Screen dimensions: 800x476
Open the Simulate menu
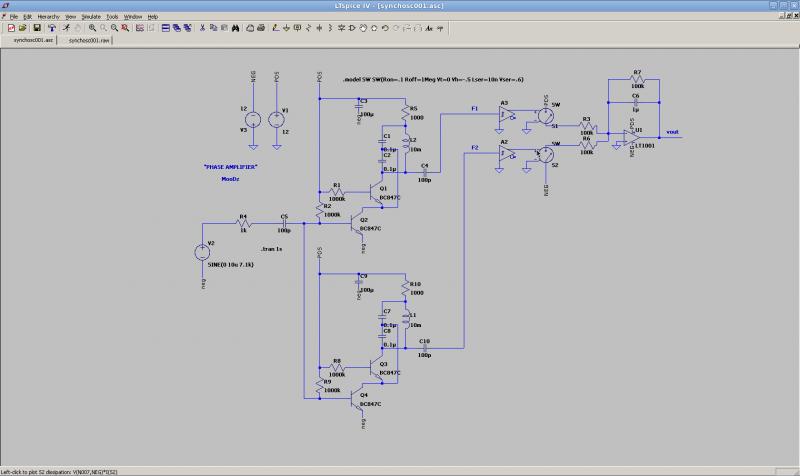point(92,17)
